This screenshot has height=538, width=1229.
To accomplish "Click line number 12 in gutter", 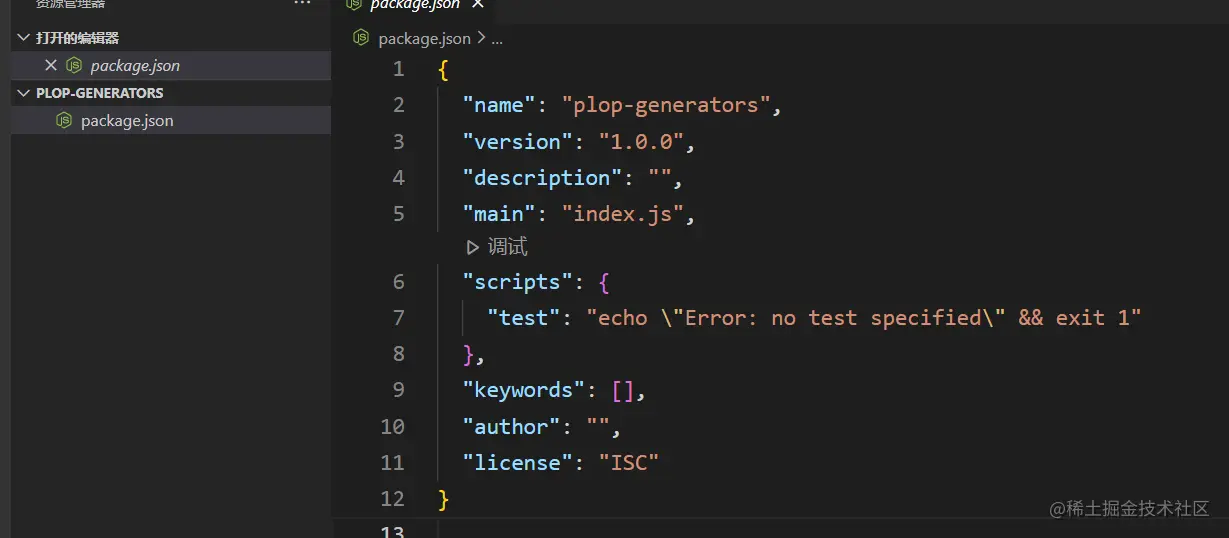I will coord(393,499).
